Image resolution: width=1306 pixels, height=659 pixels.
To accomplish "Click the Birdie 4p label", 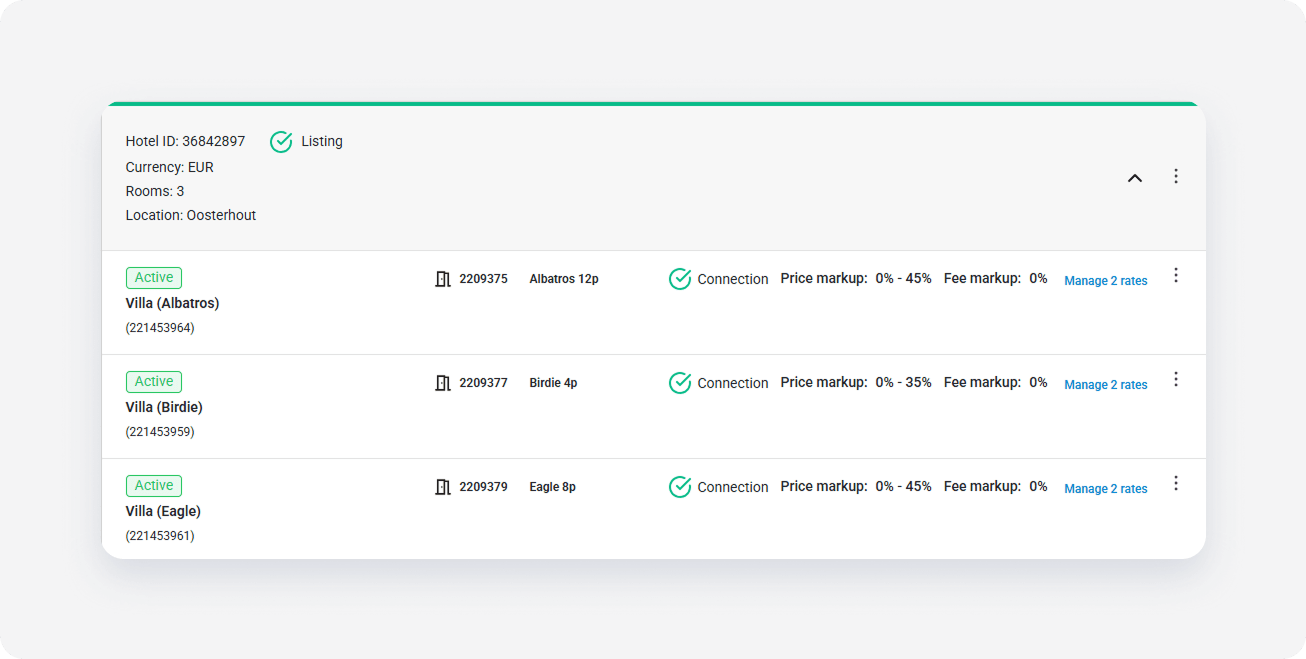I will click(553, 383).
